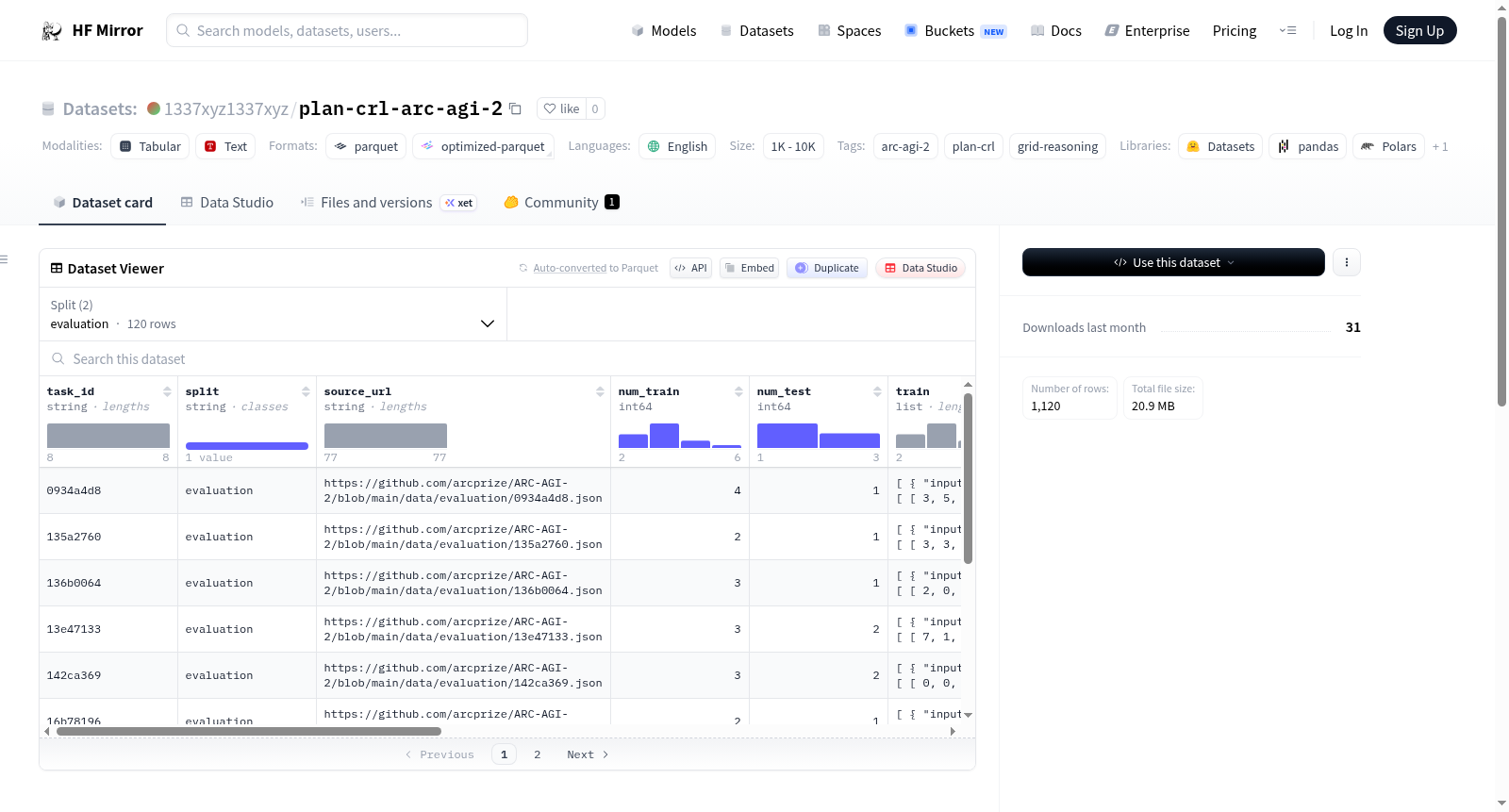Click the Embed button

749,268
